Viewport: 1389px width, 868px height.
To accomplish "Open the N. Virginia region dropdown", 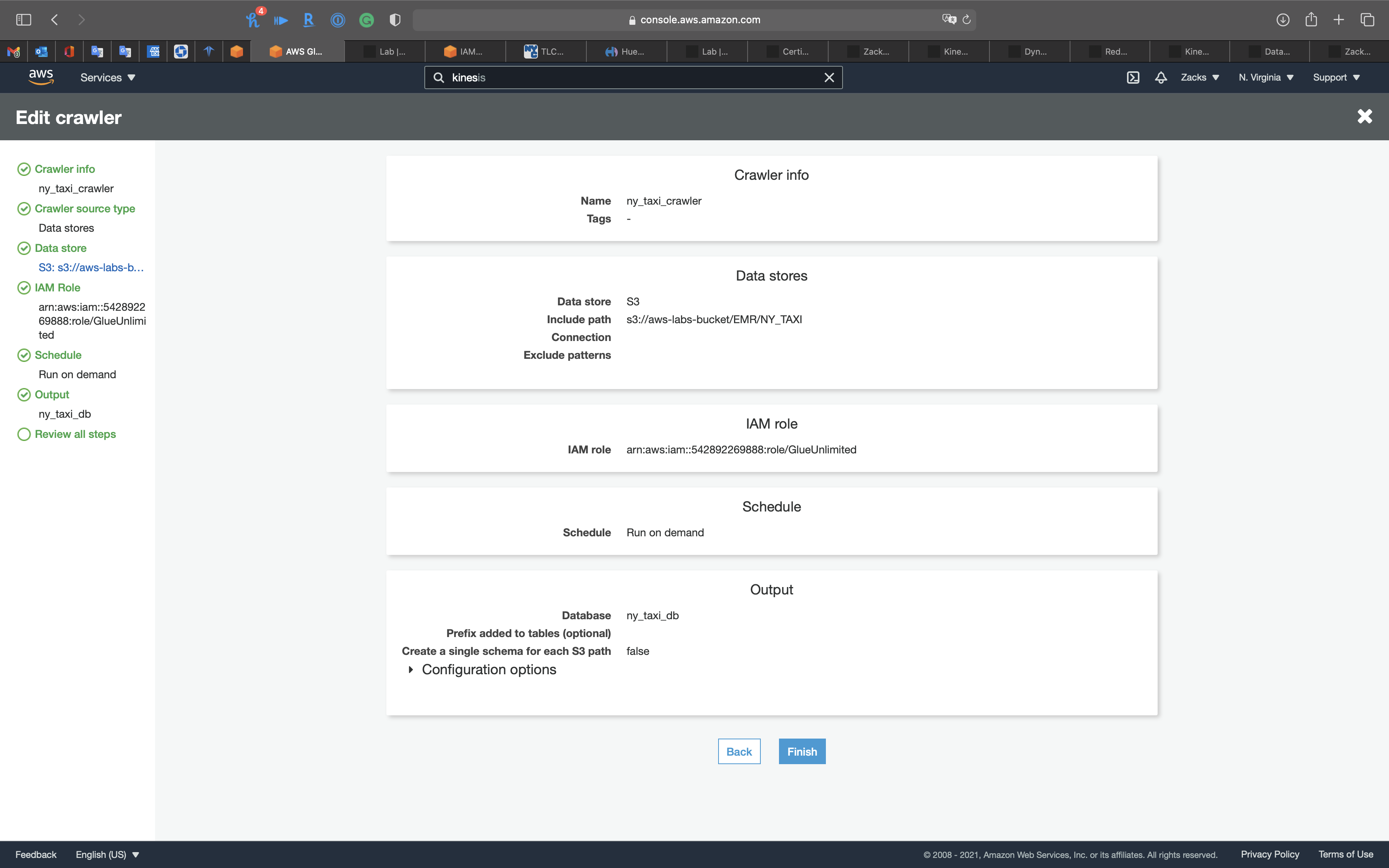I will (1266, 77).
